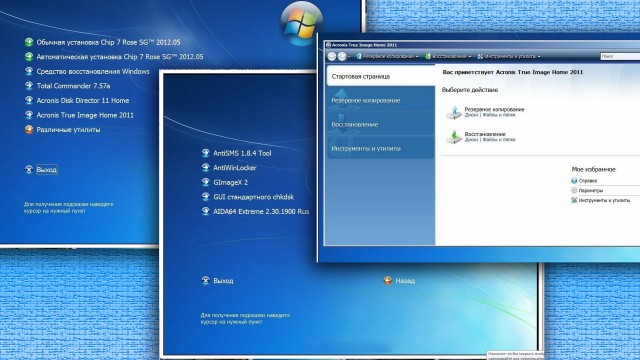Viewport: 640px width, 360px height.
Task: Open Файлы и папки link under Резервное копирование
Action: pos(499,115)
